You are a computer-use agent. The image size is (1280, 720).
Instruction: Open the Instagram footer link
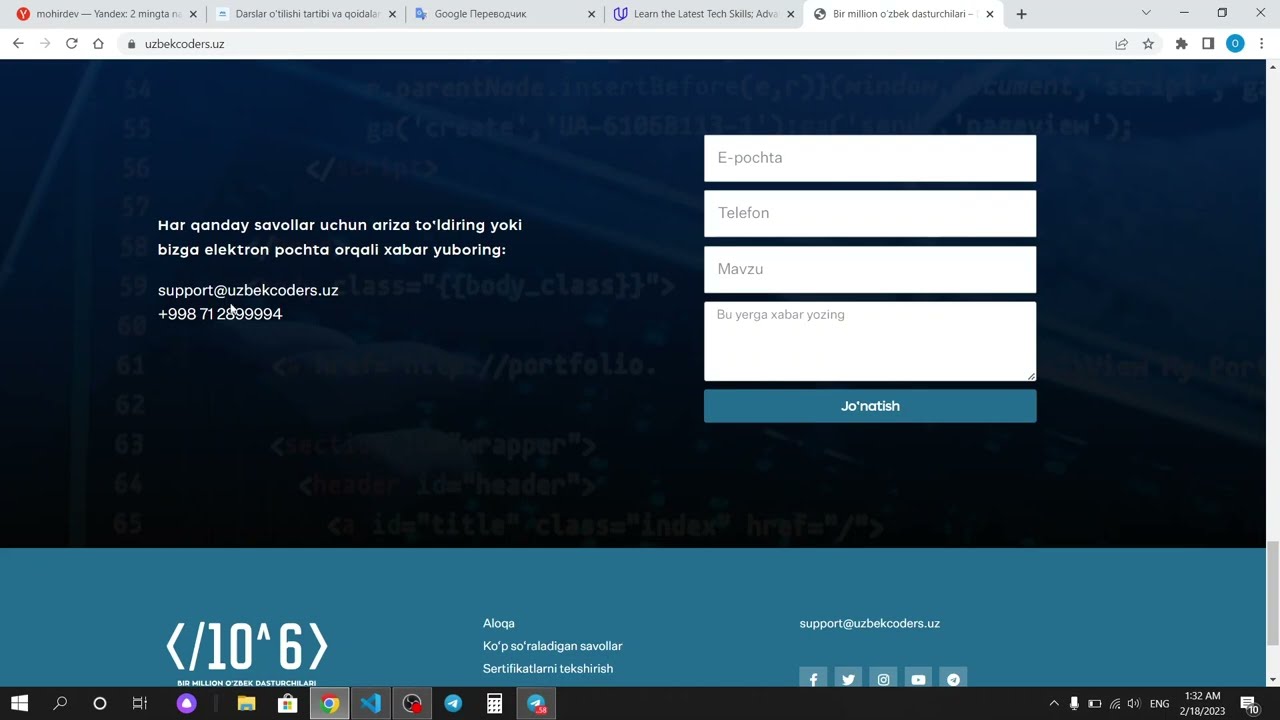coord(883,679)
